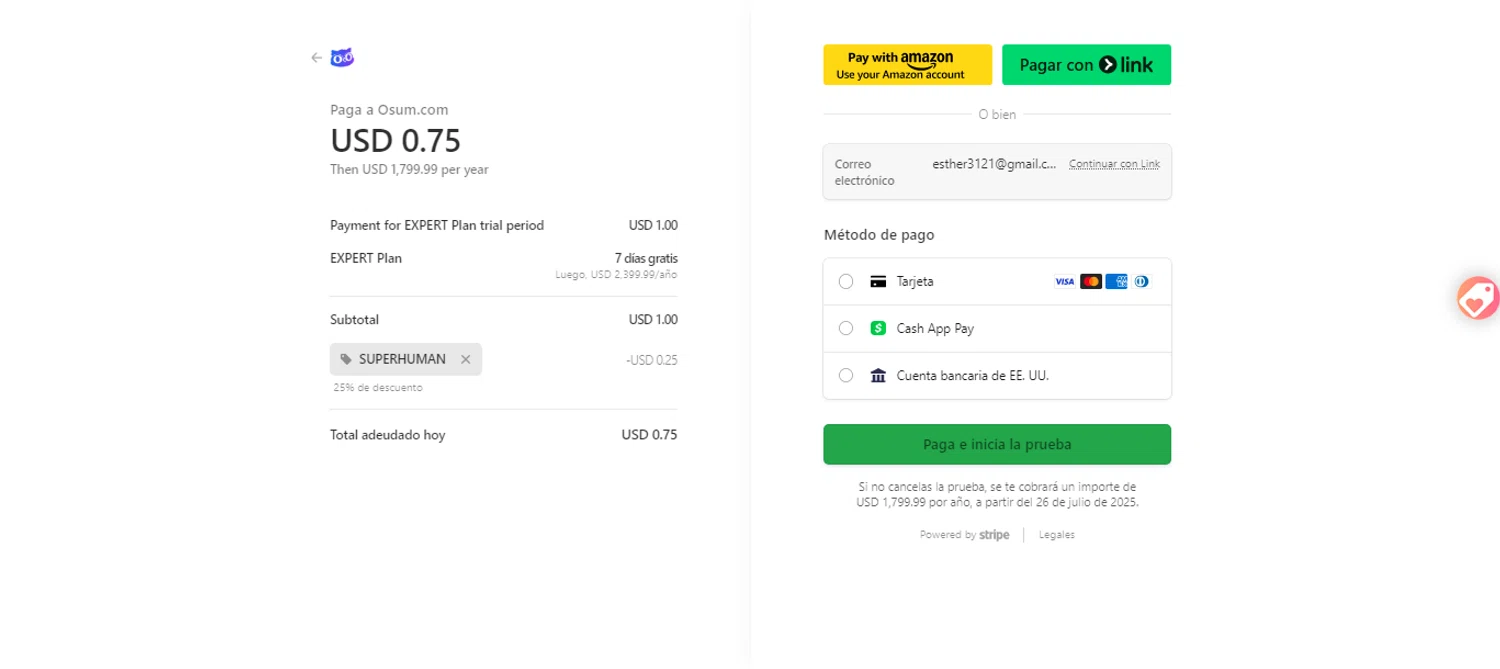Select the Cash App Pay radio button
1500x669 pixels.
(846, 328)
